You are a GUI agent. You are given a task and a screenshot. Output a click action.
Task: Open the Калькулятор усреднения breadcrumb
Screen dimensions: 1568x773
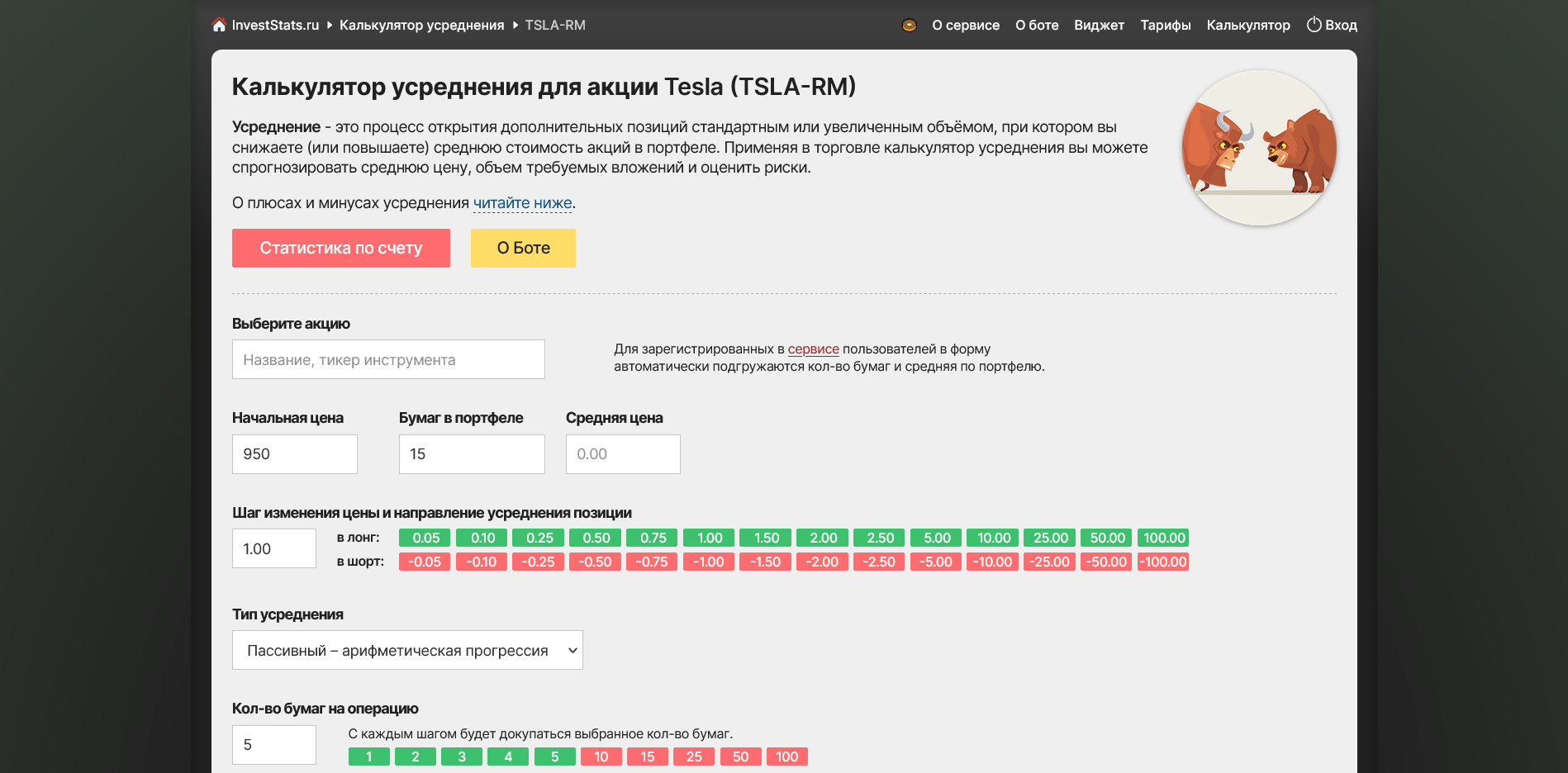(x=421, y=25)
